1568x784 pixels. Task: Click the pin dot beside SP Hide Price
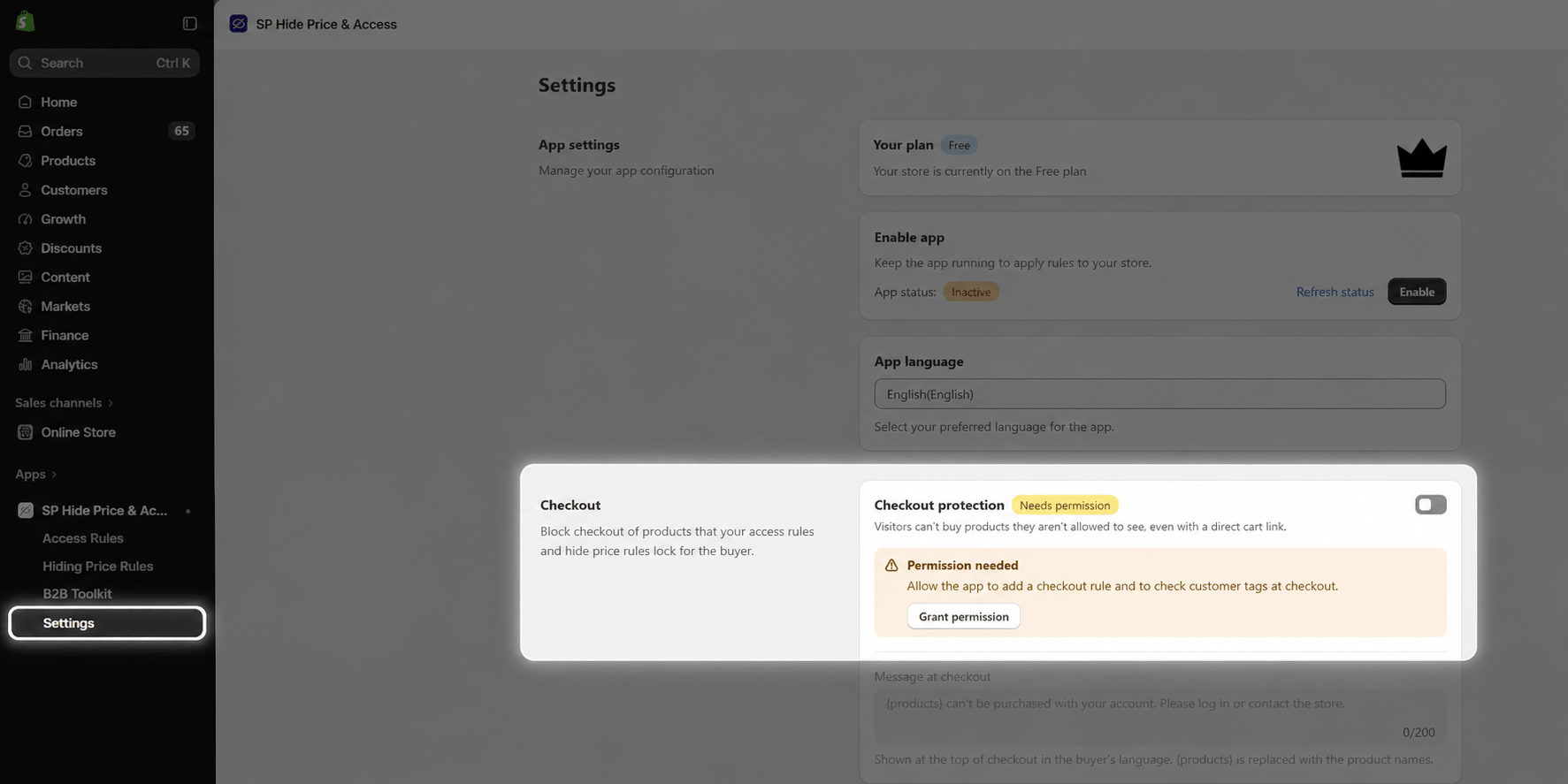[187, 511]
